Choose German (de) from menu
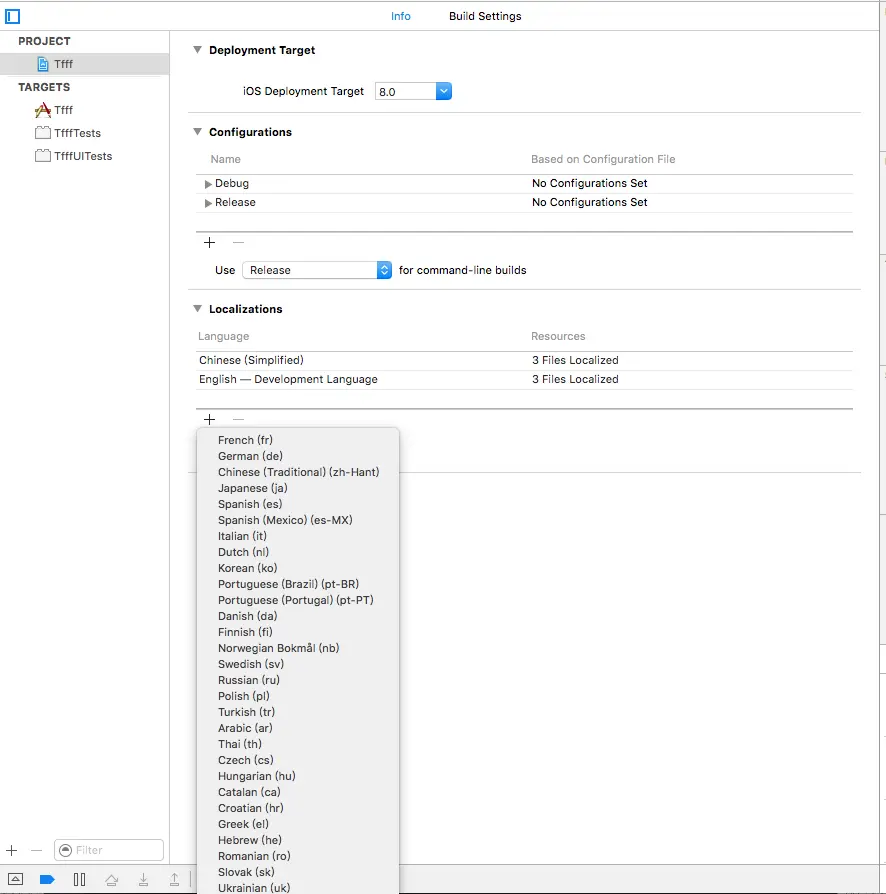Image resolution: width=886 pixels, height=894 pixels. [298, 456]
